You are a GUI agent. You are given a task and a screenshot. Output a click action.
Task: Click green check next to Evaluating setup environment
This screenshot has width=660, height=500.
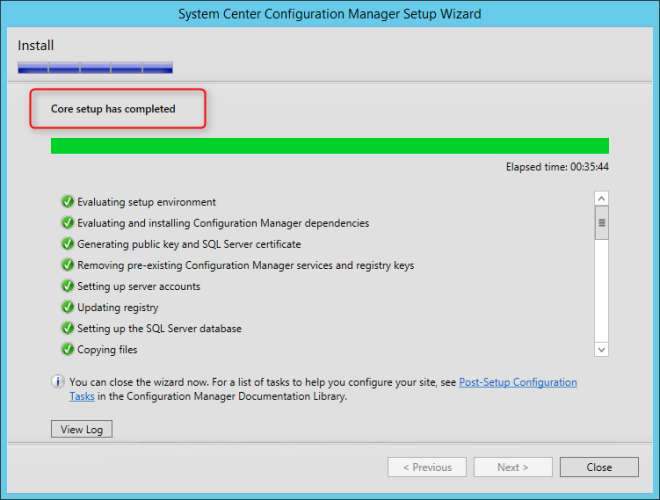click(x=67, y=202)
